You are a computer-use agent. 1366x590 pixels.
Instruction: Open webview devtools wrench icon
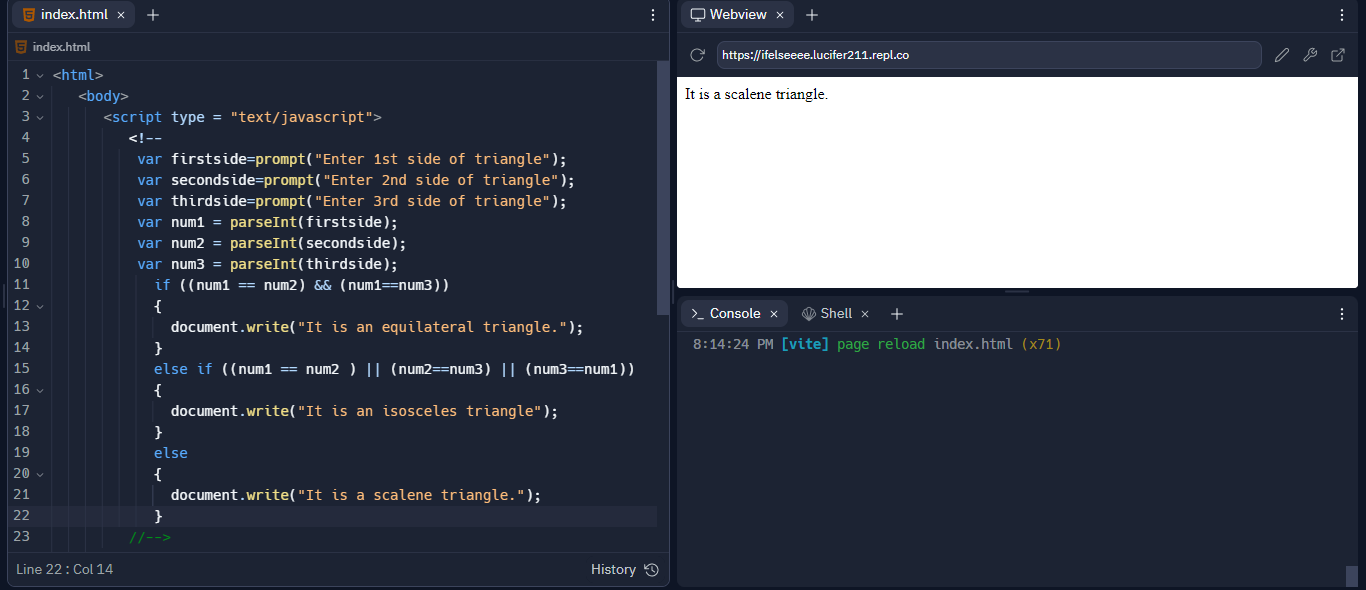point(1310,55)
